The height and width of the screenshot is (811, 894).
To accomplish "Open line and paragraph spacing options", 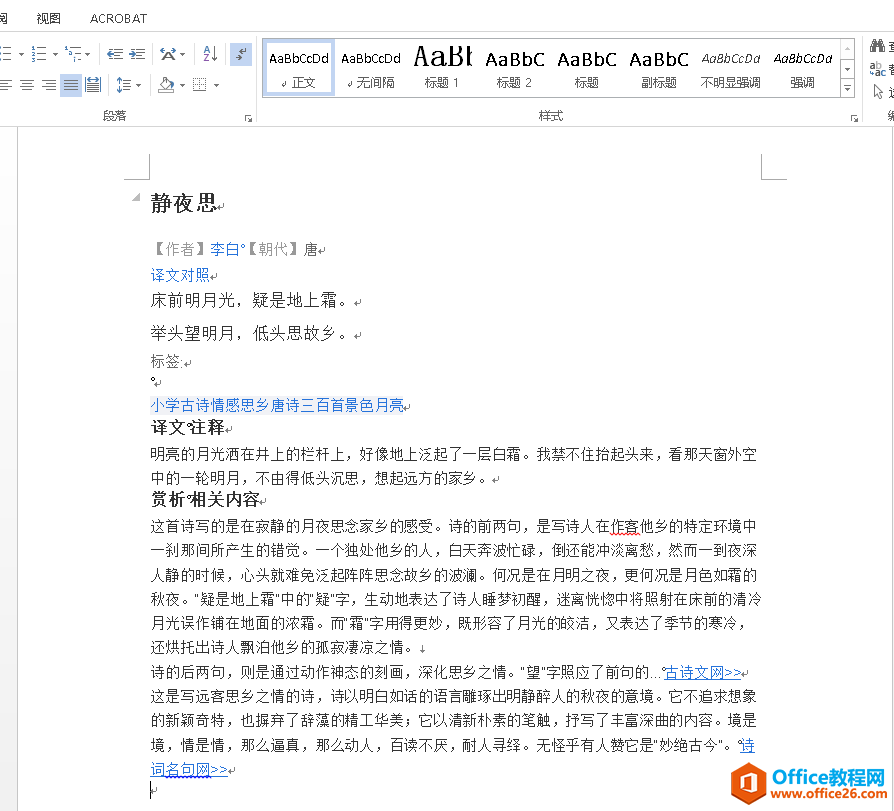I will [x=123, y=86].
